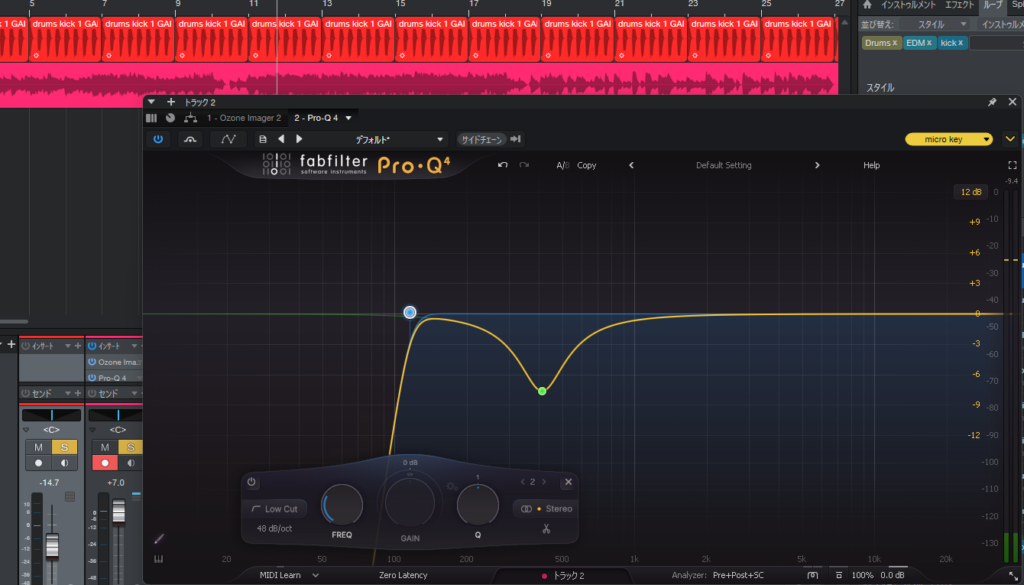Toggle power for Ozone Imager insert
1024x585 pixels.
tap(92, 362)
